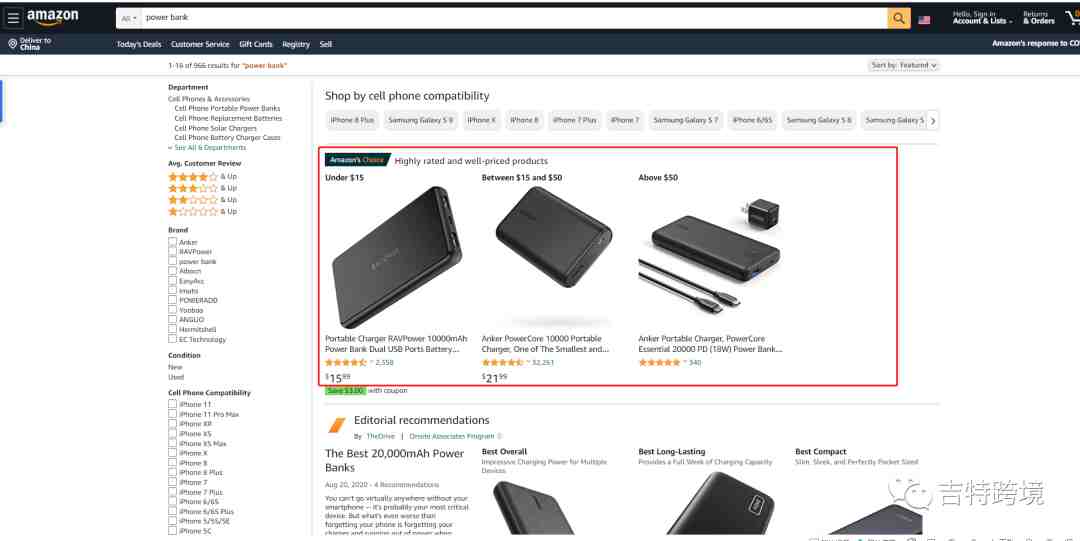The image size is (1080, 541).
Task: Filter by 4 stars & Up rating
Action: 202,177
